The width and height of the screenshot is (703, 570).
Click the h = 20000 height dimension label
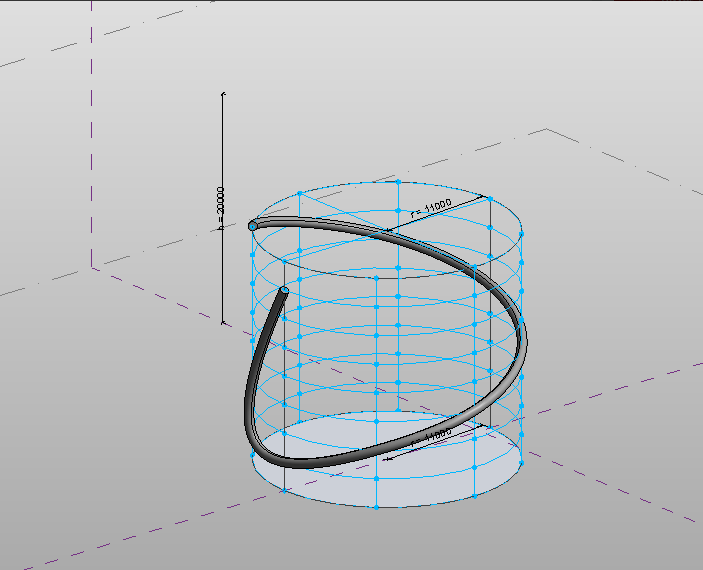[220, 207]
